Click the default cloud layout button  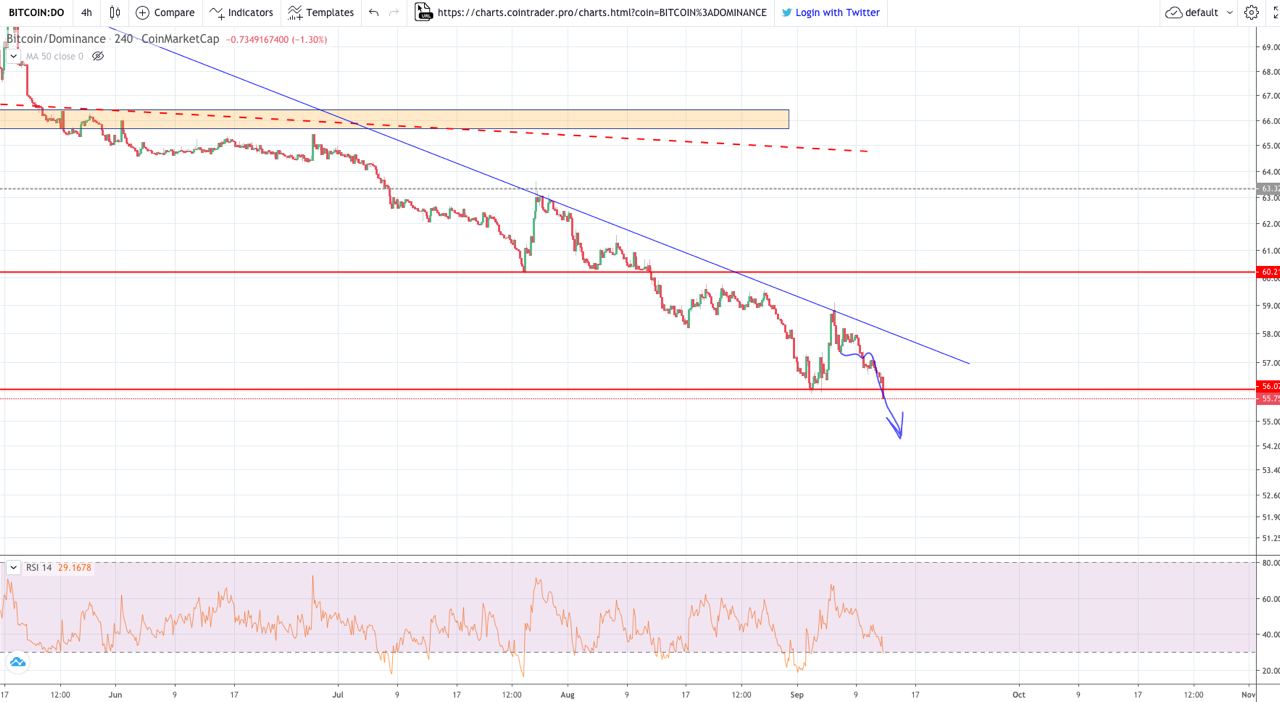coord(1192,12)
